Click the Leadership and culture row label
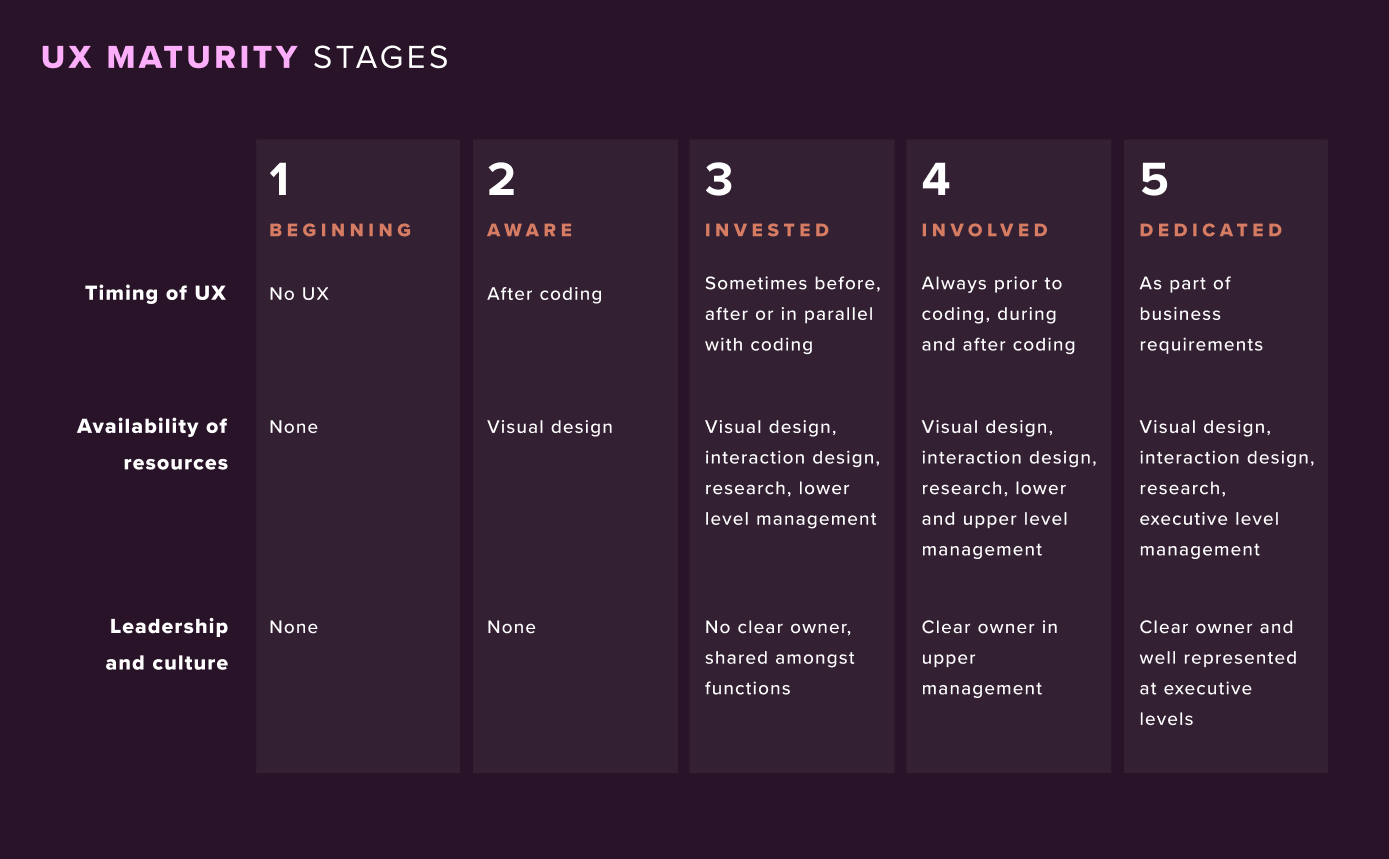Screen dimensions: 1389x859 click(167, 644)
